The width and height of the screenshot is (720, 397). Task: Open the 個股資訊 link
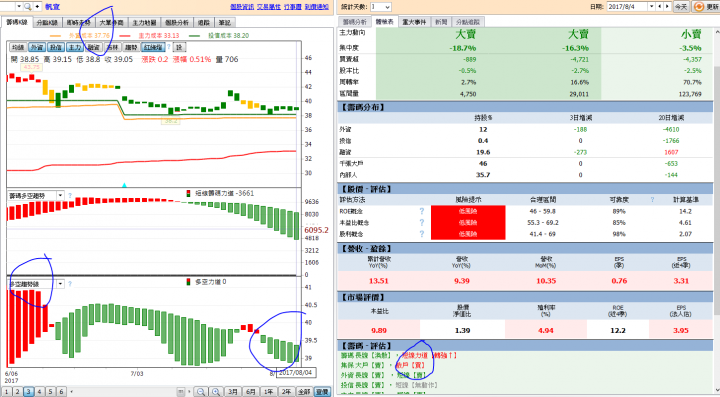[242, 7]
